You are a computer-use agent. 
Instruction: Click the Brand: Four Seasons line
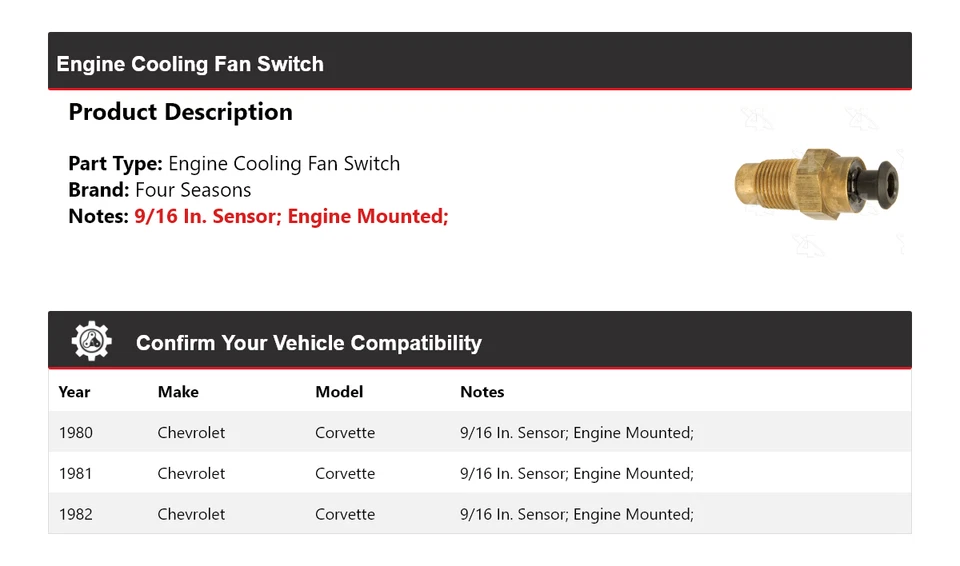(160, 190)
